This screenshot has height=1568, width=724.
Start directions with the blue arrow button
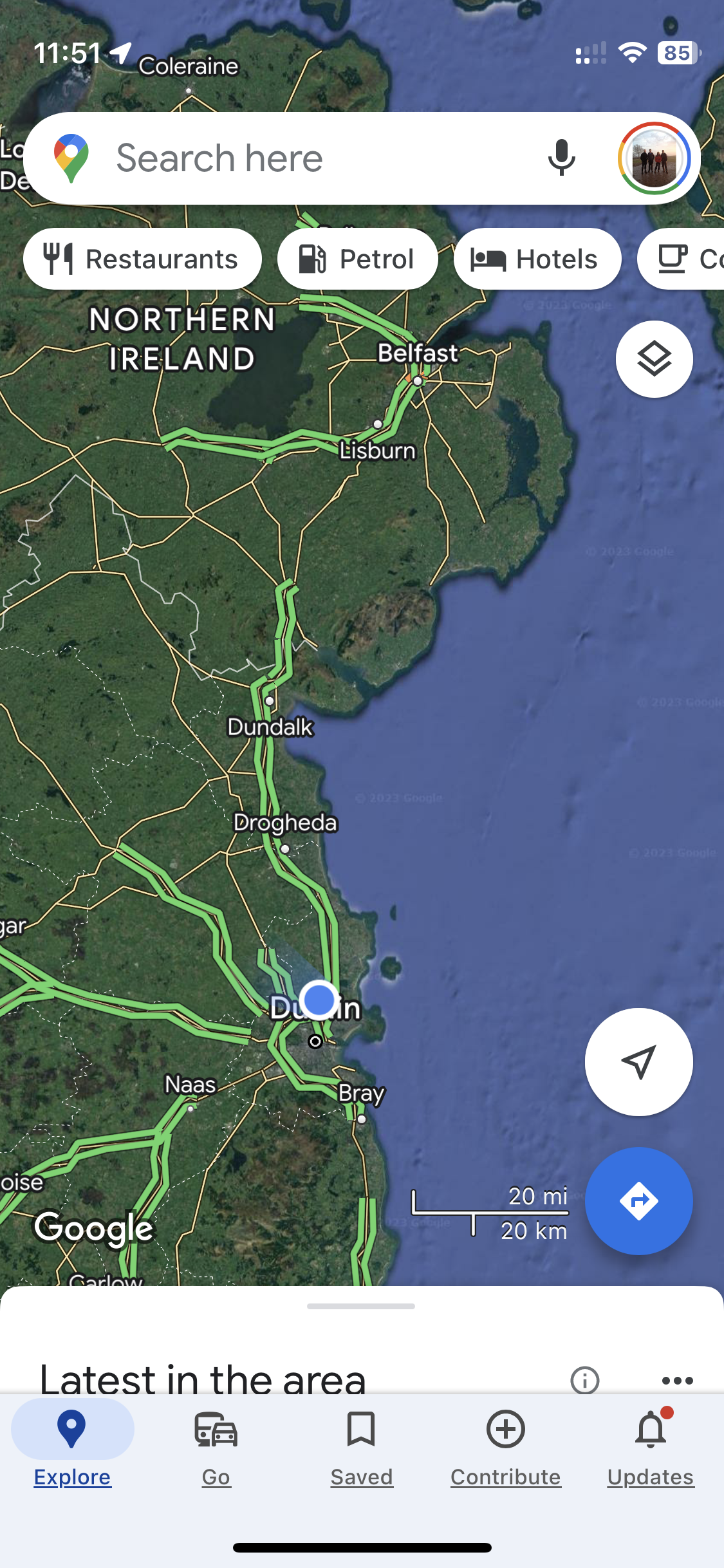[638, 1201]
